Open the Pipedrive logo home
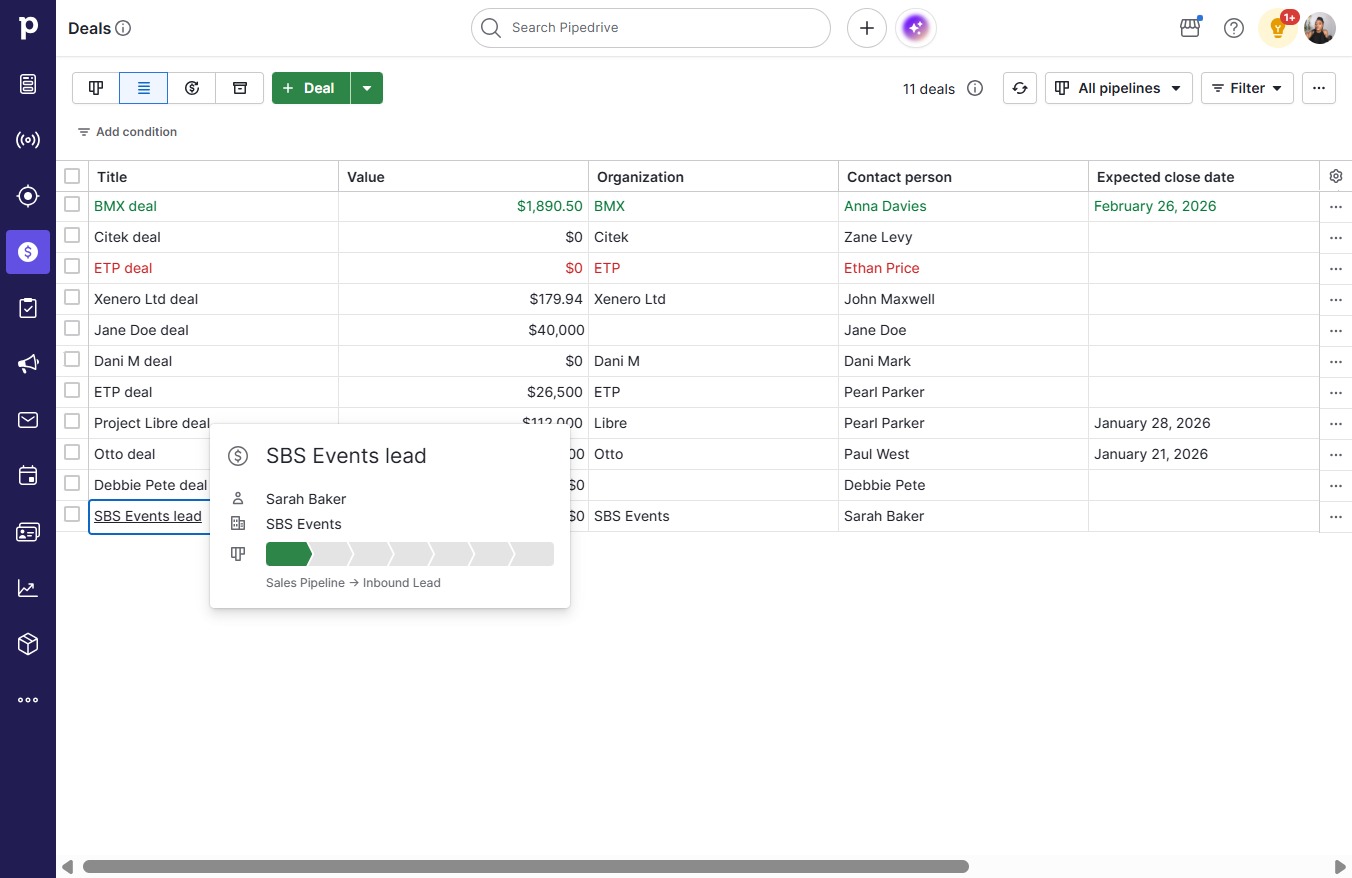Viewport: 1352px width, 878px height. click(x=28, y=28)
